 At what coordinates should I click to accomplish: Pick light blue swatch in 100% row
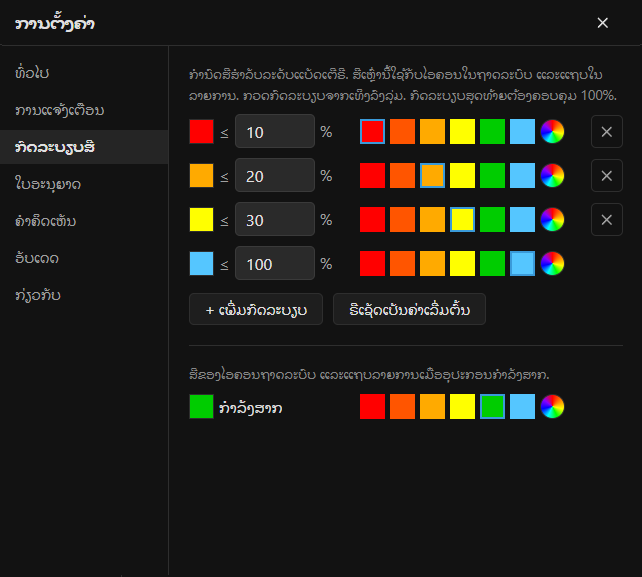522,263
